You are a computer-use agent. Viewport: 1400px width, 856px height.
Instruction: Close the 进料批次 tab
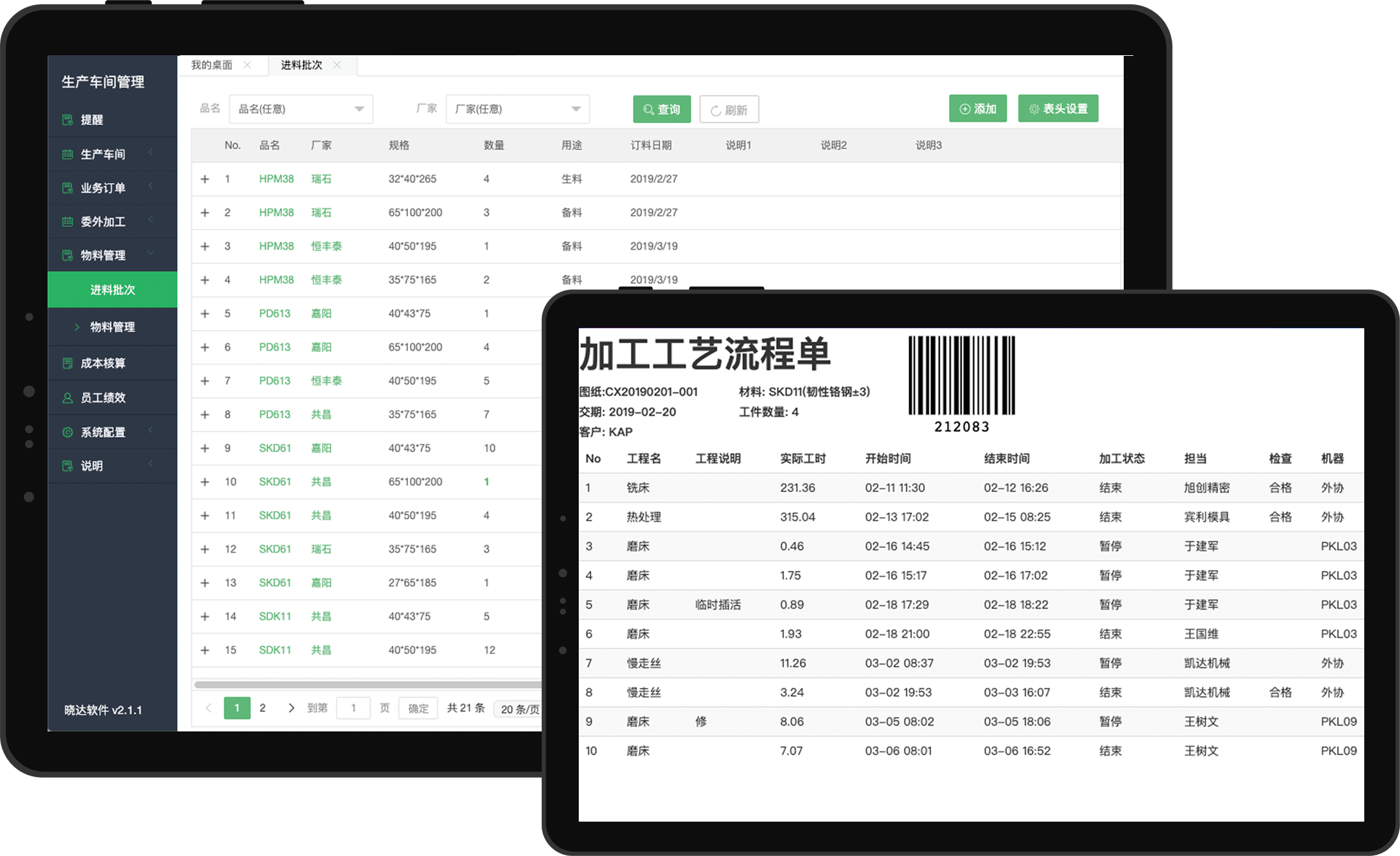tap(337, 65)
